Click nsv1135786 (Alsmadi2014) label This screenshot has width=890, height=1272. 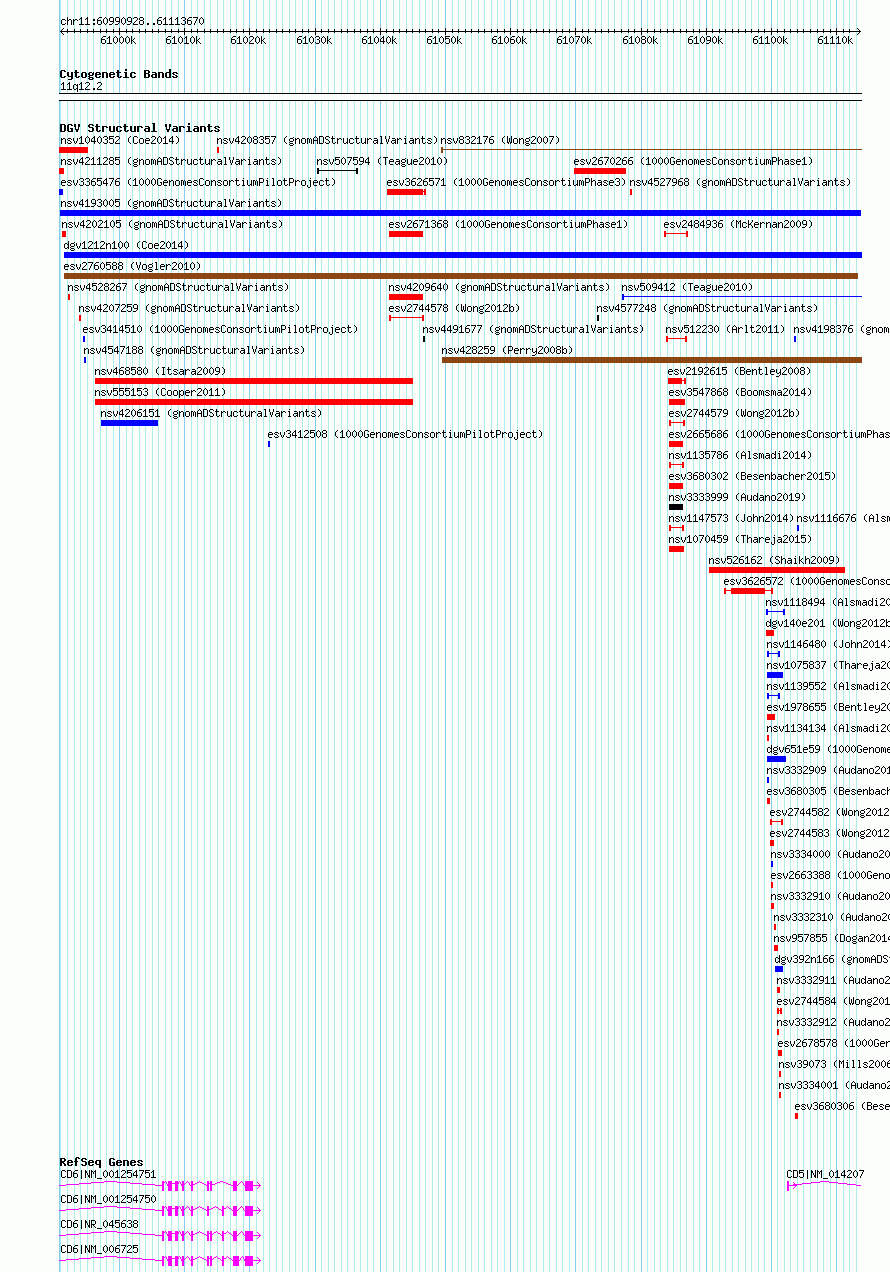(740, 455)
